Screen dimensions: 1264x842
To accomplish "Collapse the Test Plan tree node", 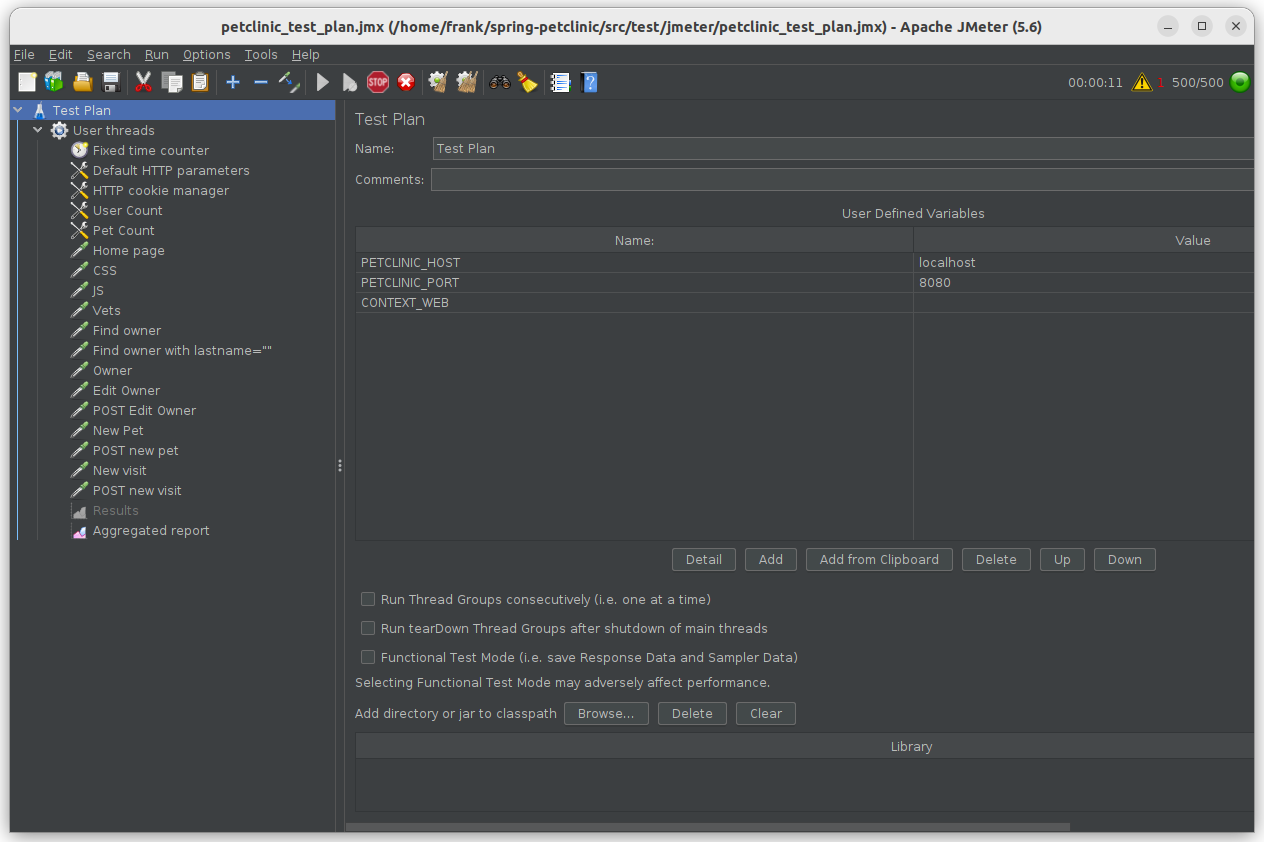I will tap(18, 110).
